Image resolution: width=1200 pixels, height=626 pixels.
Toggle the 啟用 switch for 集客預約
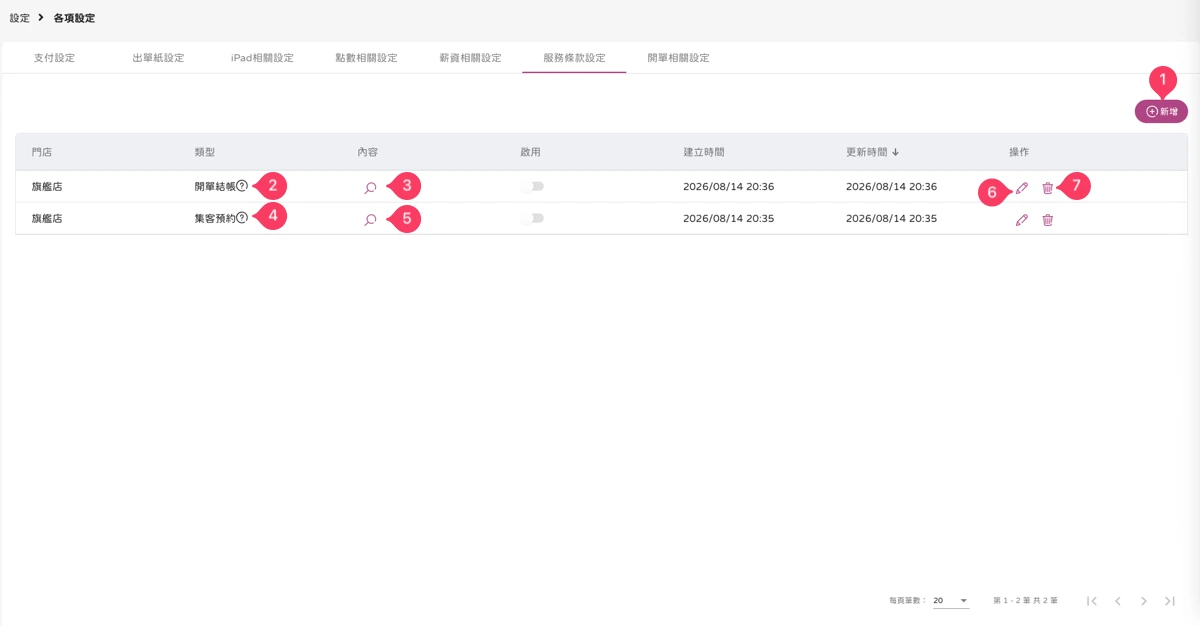(x=532, y=218)
